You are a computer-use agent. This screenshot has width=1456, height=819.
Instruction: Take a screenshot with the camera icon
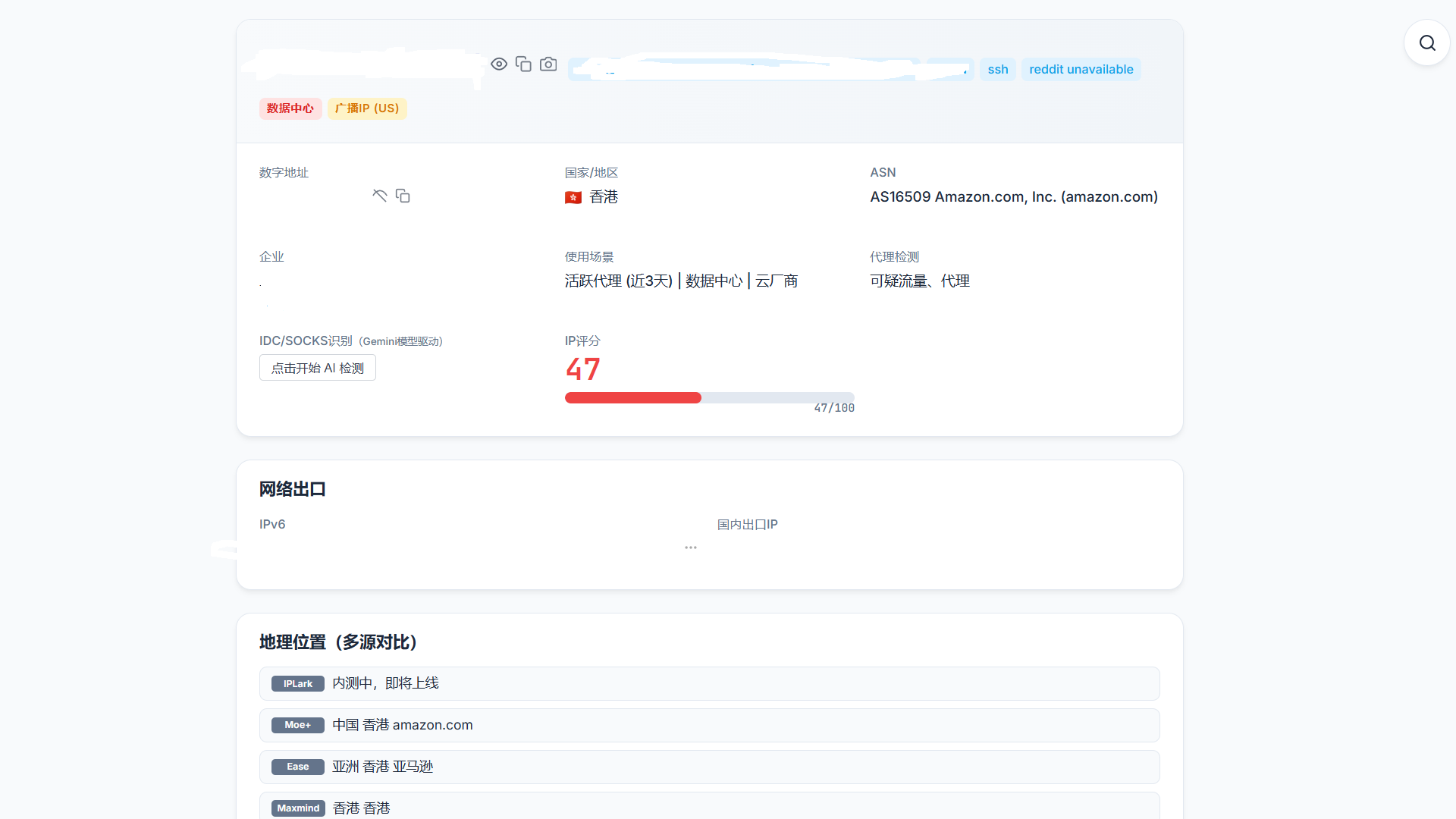(x=548, y=64)
